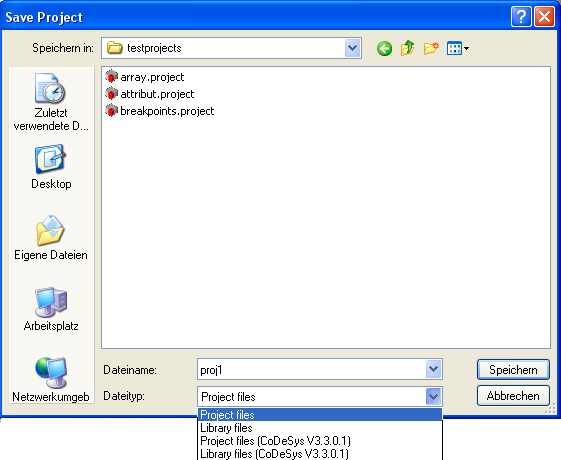The width and height of the screenshot is (561, 460).
Task: Expand the Dateiname history dropdown arrow
Action: tap(434, 369)
